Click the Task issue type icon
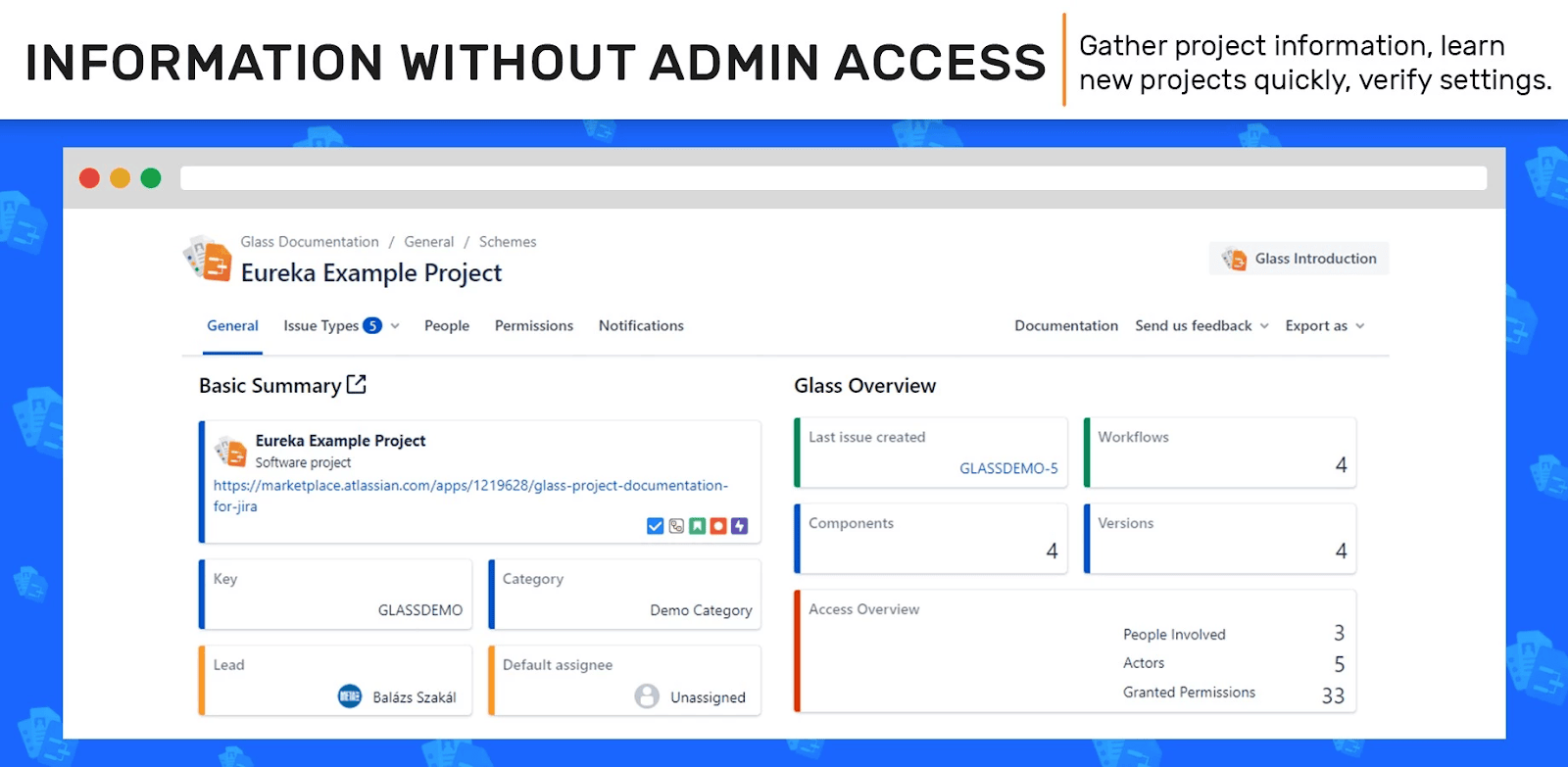1568x767 pixels. point(656,526)
